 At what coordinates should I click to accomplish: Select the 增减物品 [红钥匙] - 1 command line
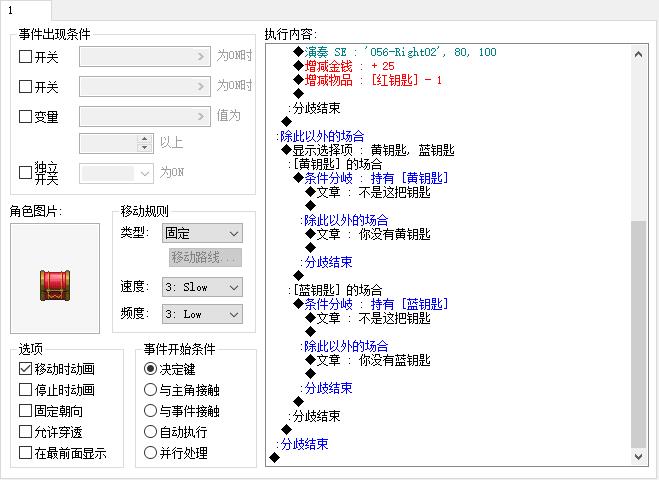click(368, 80)
